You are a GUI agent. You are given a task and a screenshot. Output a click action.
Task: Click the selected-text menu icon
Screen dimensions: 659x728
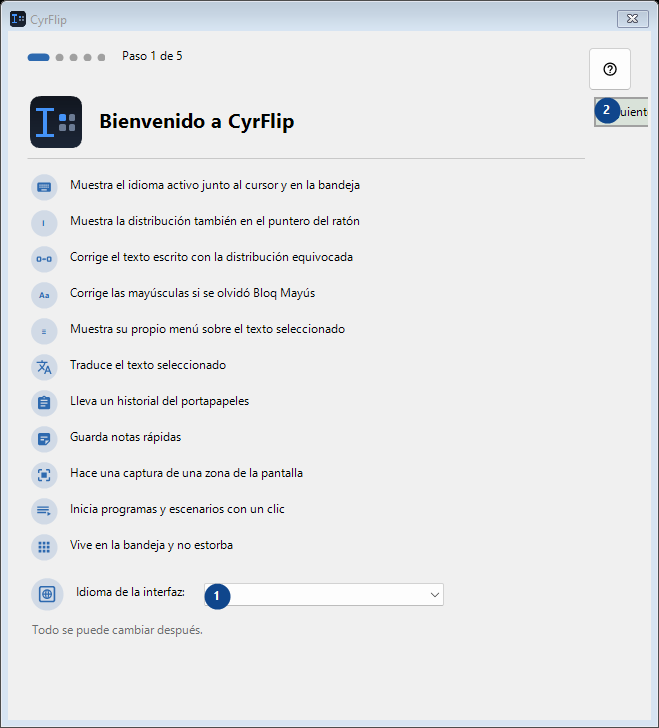(44, 331)
